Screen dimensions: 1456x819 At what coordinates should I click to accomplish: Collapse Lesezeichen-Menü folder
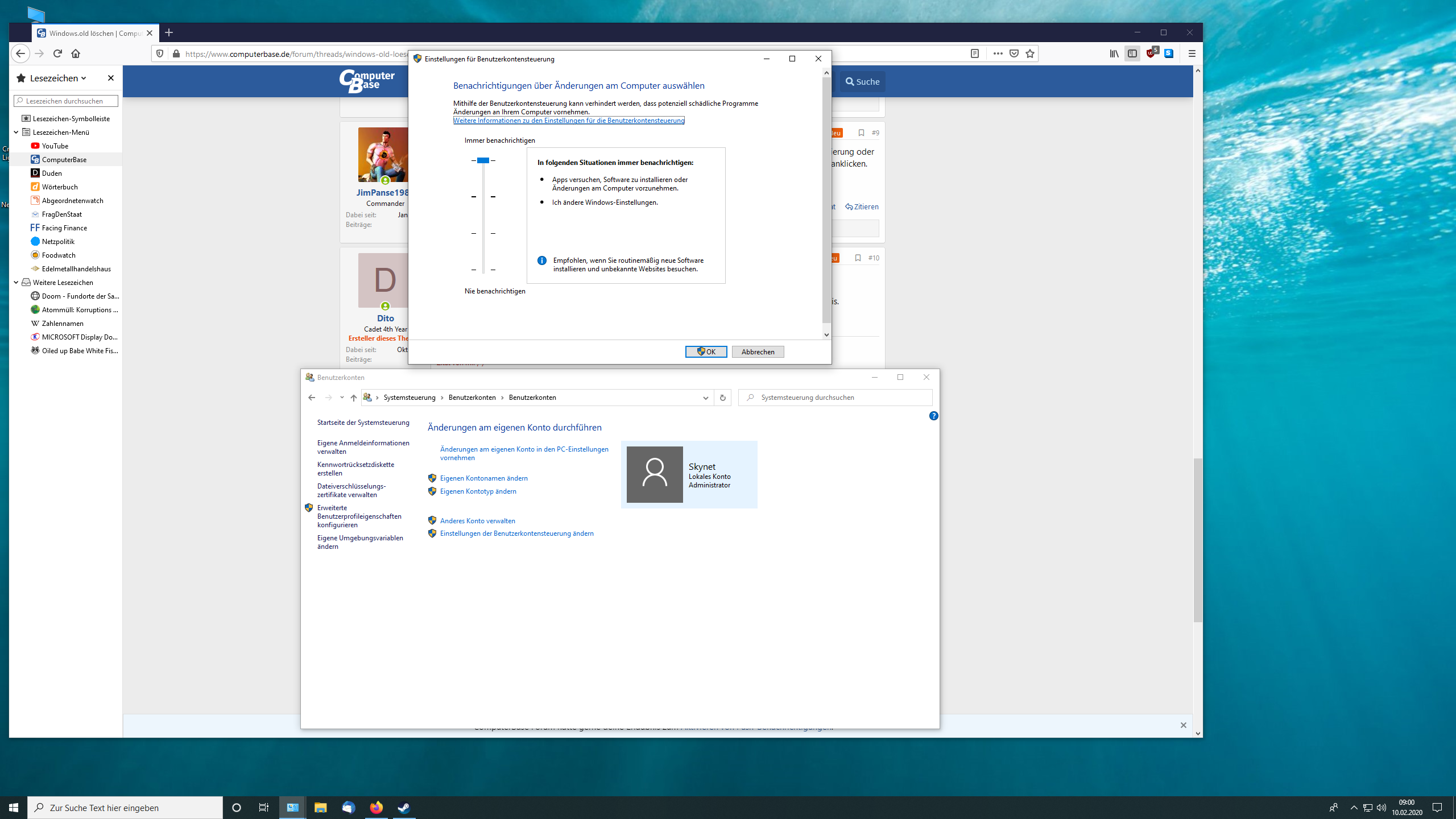tap(16, 132)
